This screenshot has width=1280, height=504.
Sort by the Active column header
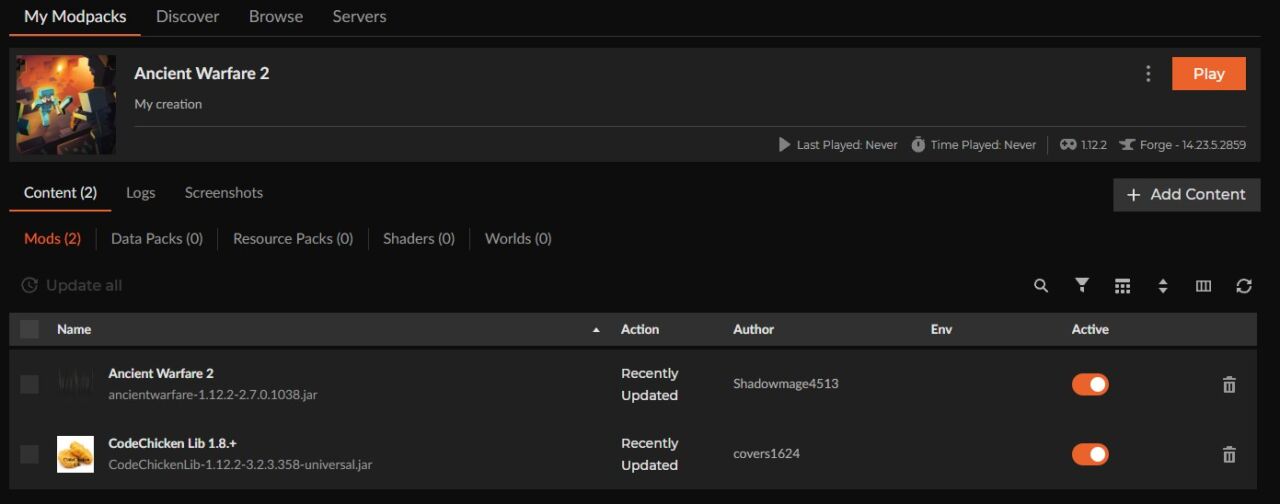click(1090, 329)
